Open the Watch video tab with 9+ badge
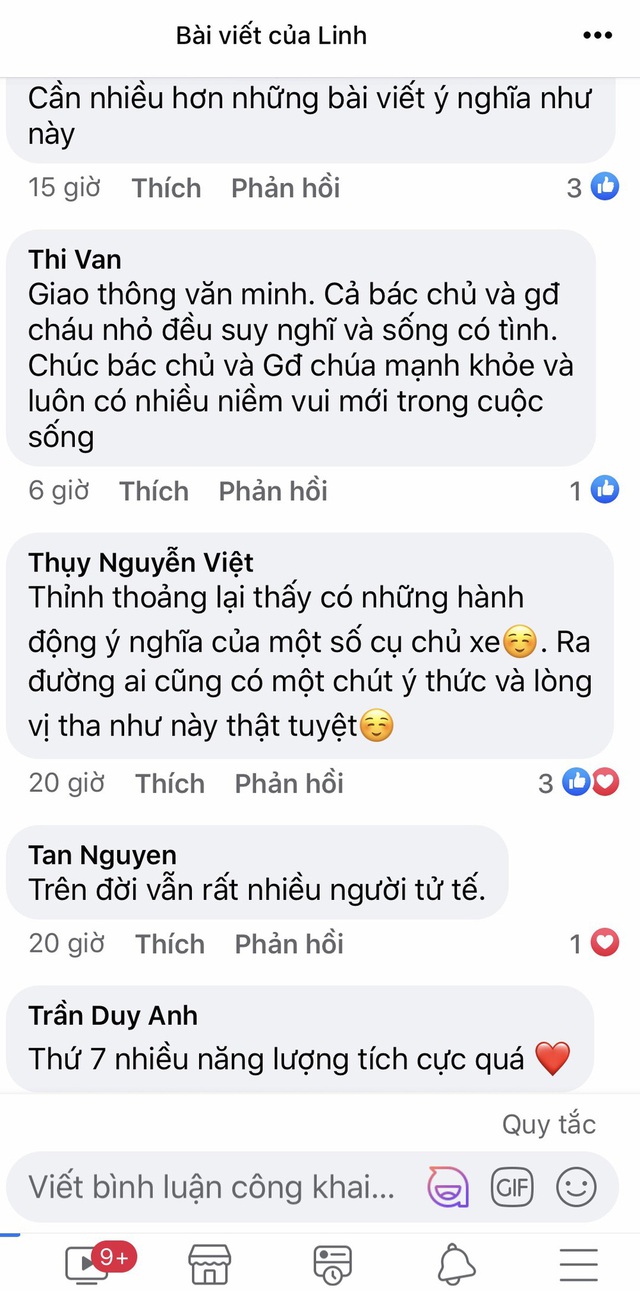This screenshot has width=640, height=1291. tap(87, 1262)
